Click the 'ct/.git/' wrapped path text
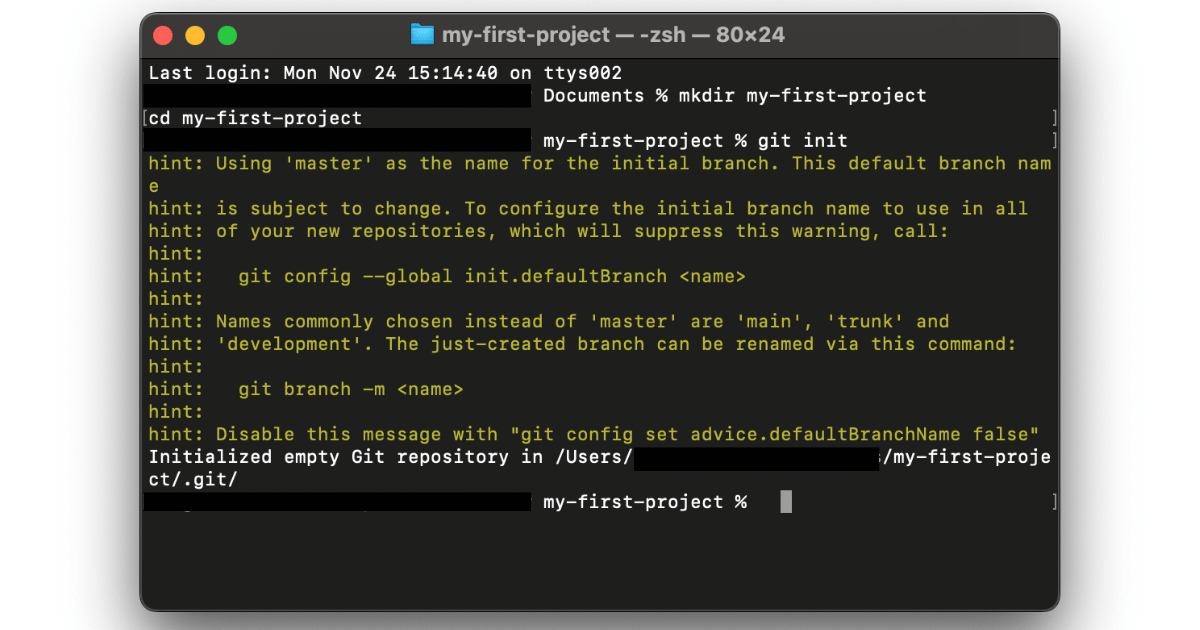Viewport: 1200px width, 630px height. click(x=193, y=480)
